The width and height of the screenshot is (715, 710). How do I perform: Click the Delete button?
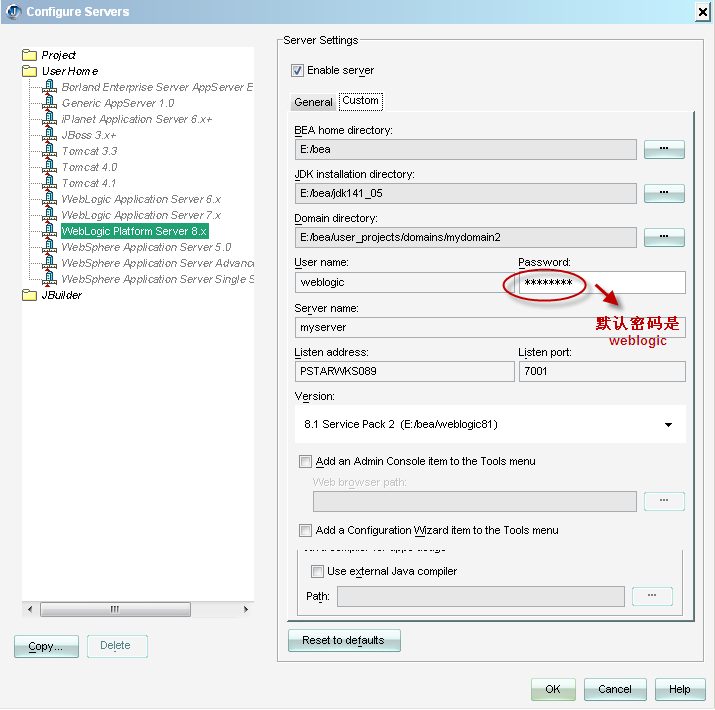point(117,646)
